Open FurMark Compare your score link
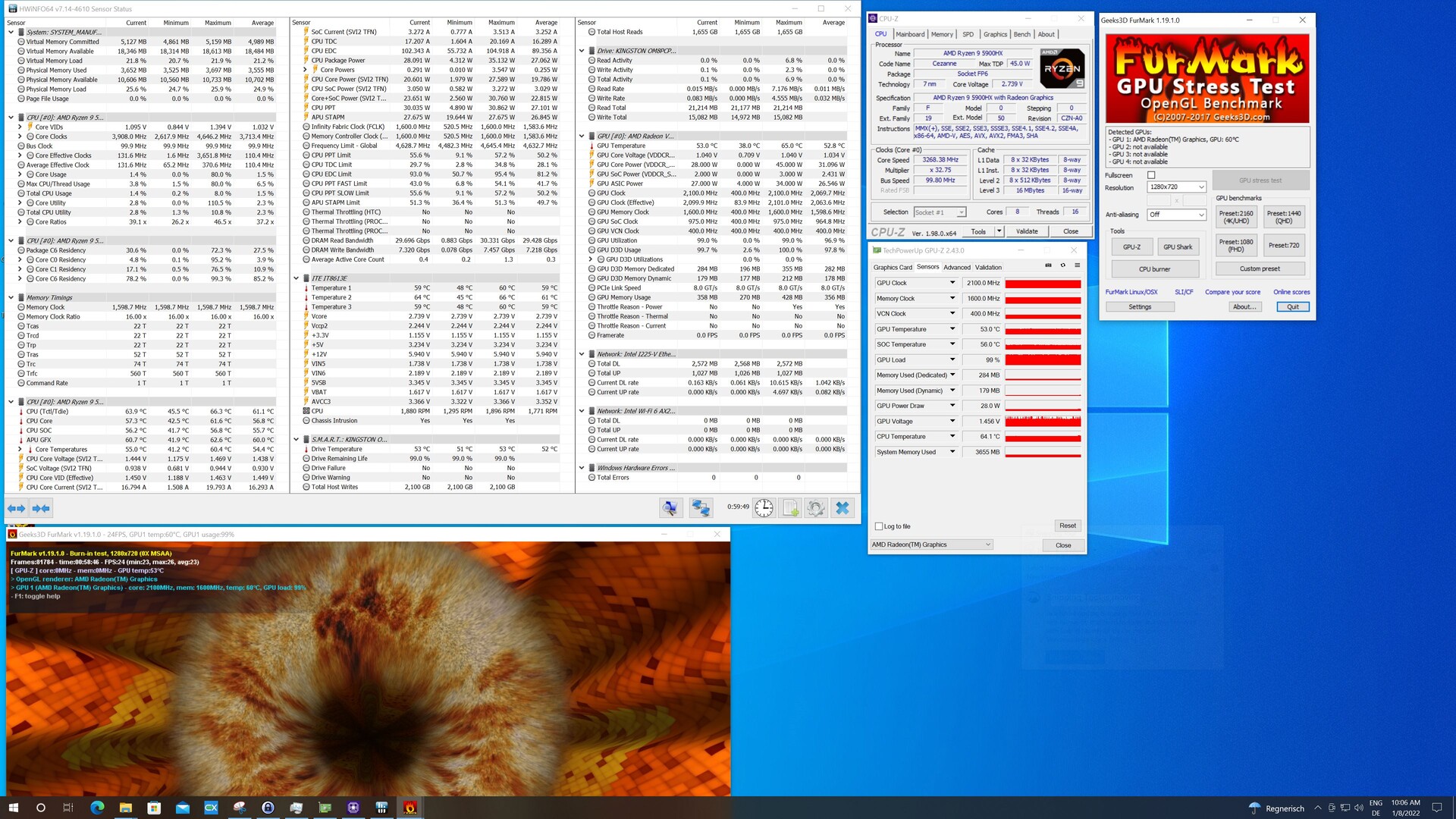The width and height of the screenshot is (1456, 819). click(x=1232, y=292)
